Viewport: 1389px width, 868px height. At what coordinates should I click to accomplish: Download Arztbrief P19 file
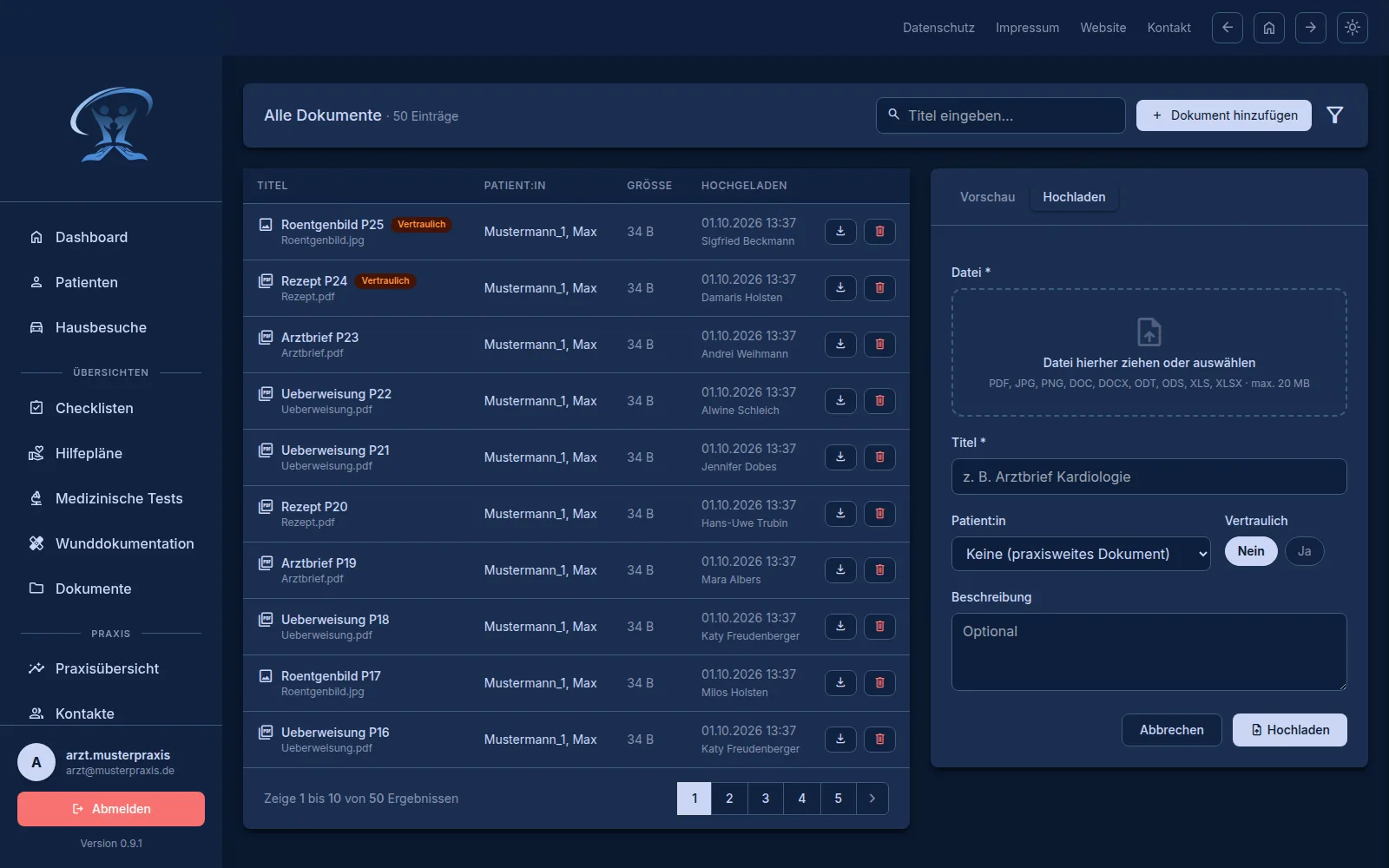pos(840,570)
